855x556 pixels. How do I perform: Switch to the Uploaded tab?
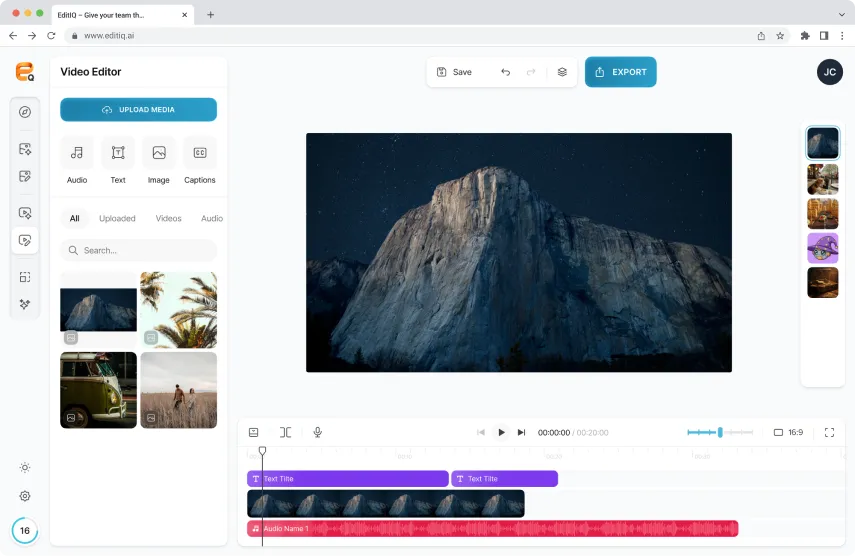click(117, 218)
